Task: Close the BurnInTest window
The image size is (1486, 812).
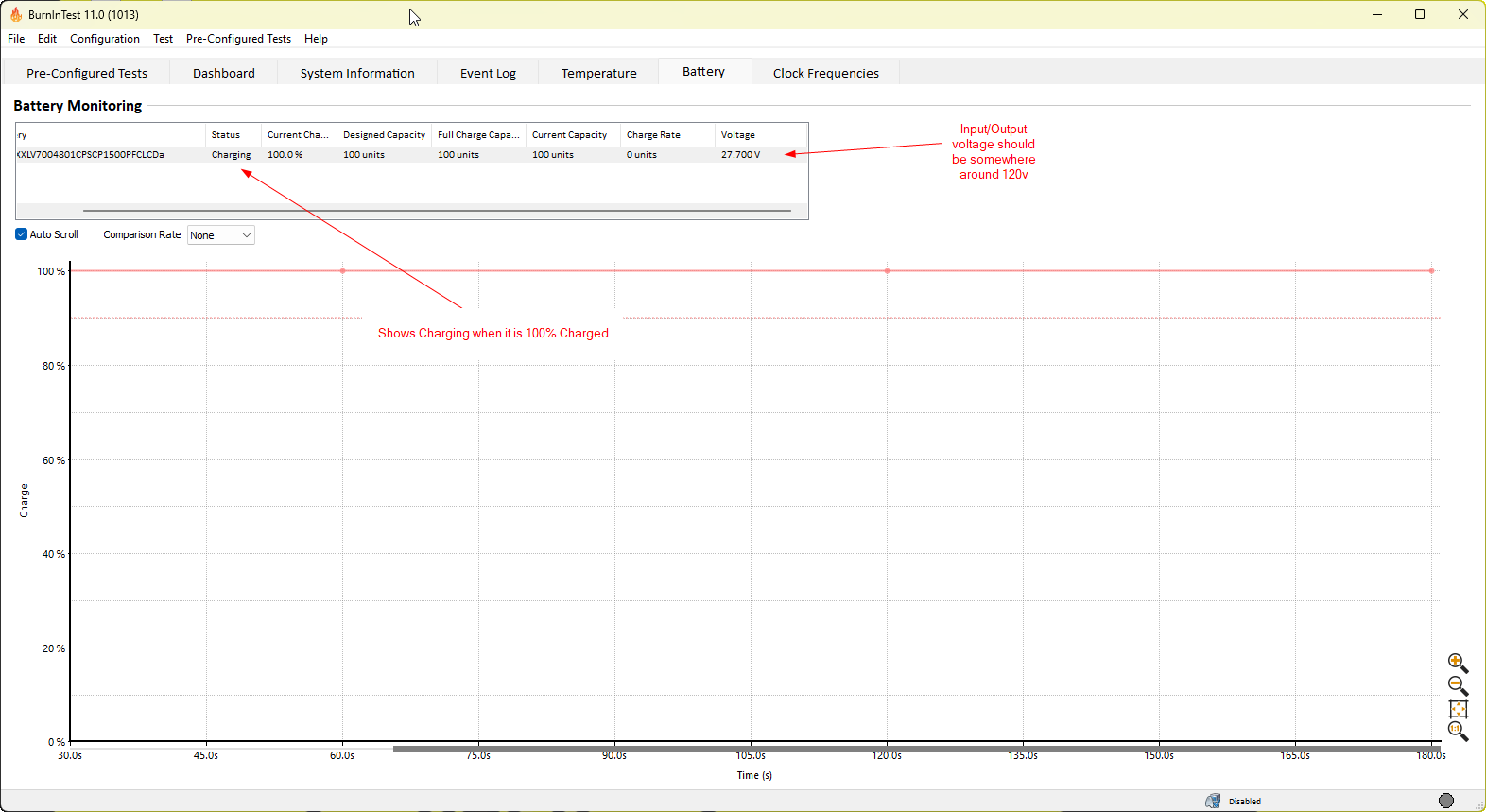Action: 1463,14
